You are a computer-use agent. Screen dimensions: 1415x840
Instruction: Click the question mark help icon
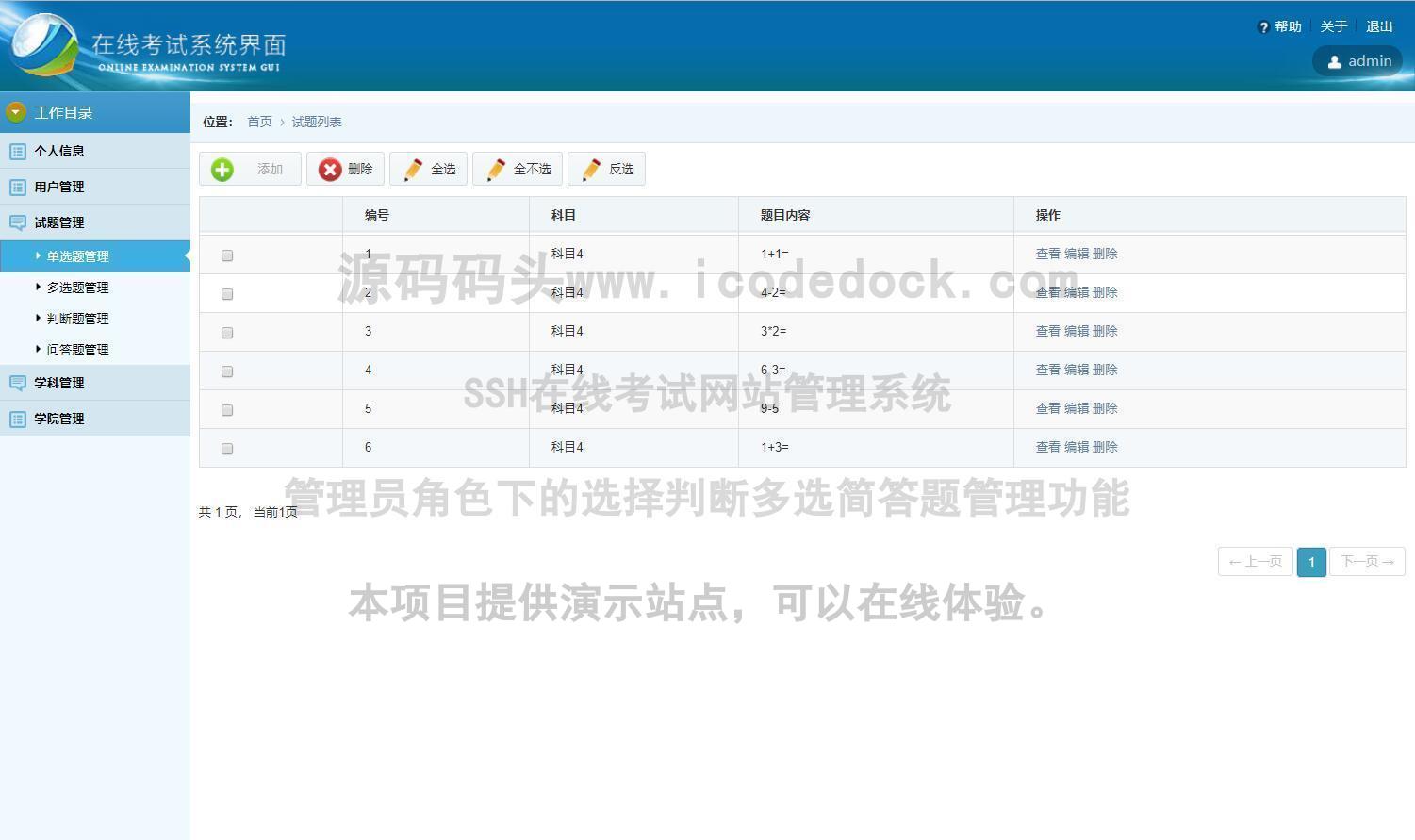pyautogui.click(x=1263, y=27)
